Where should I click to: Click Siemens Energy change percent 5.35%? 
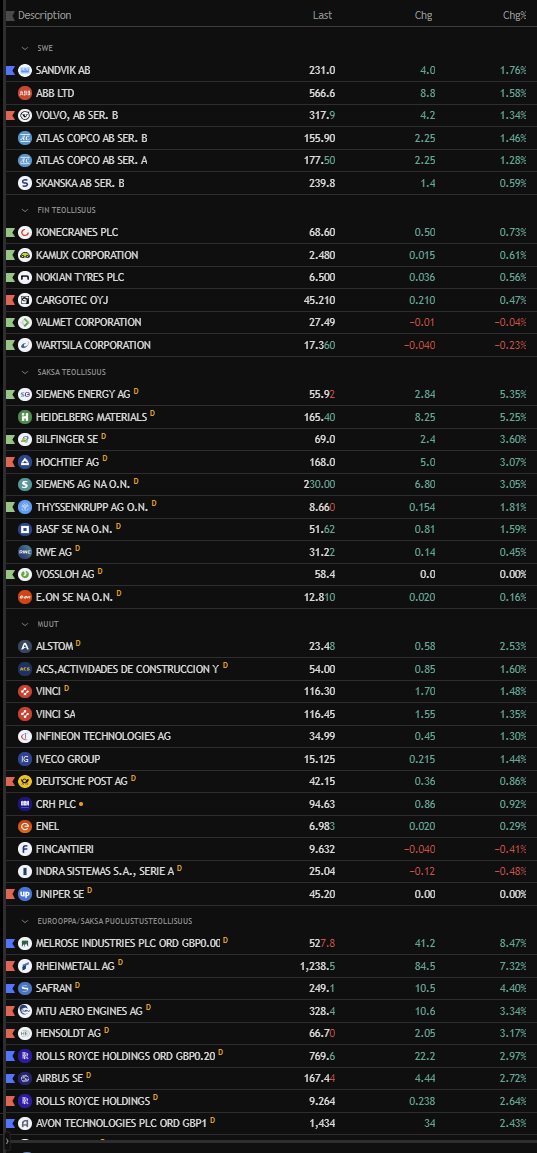click(x=513, y=394)
